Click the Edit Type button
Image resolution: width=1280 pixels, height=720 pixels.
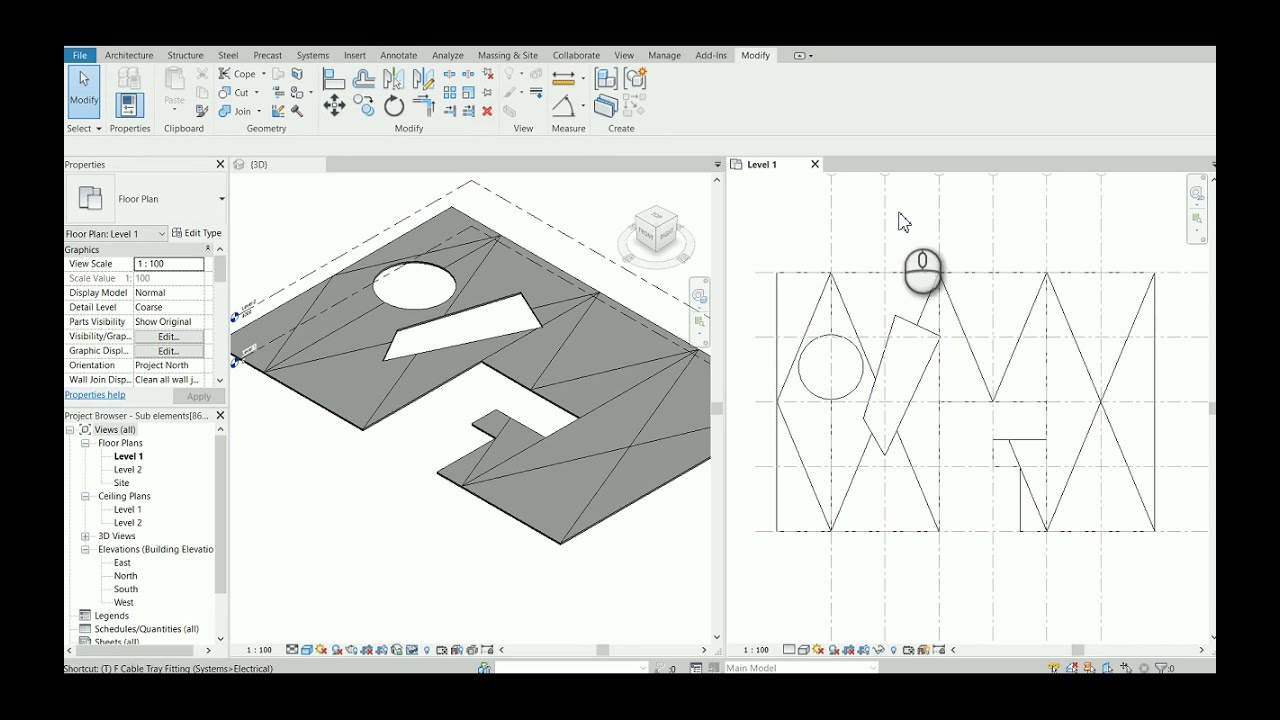coord(197,233)
